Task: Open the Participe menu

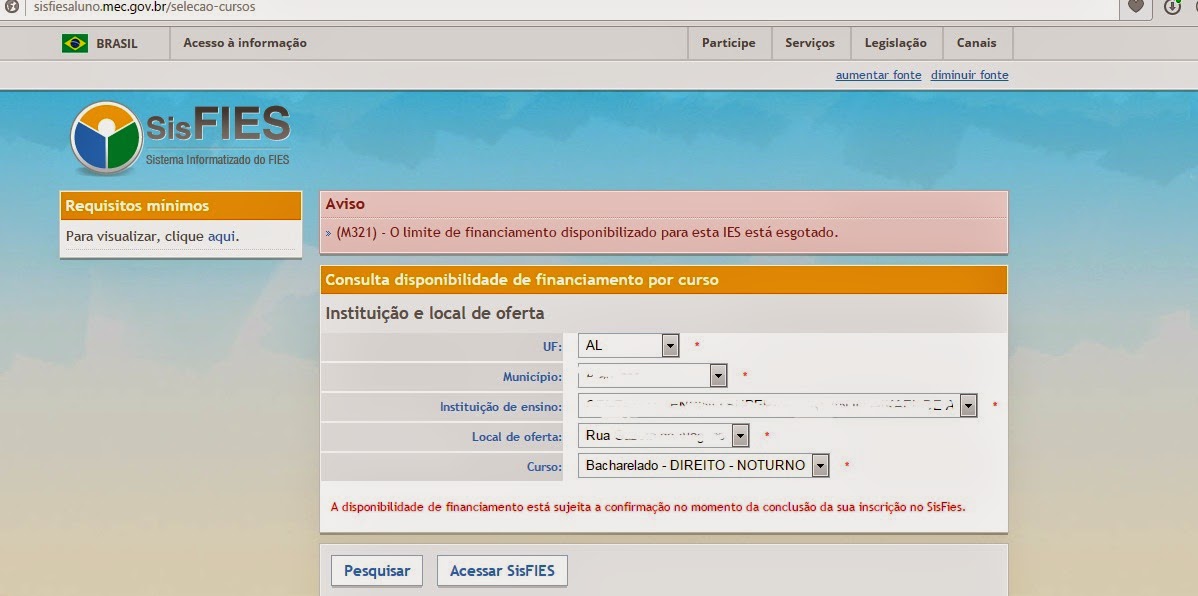Action: tap(729, 43)
